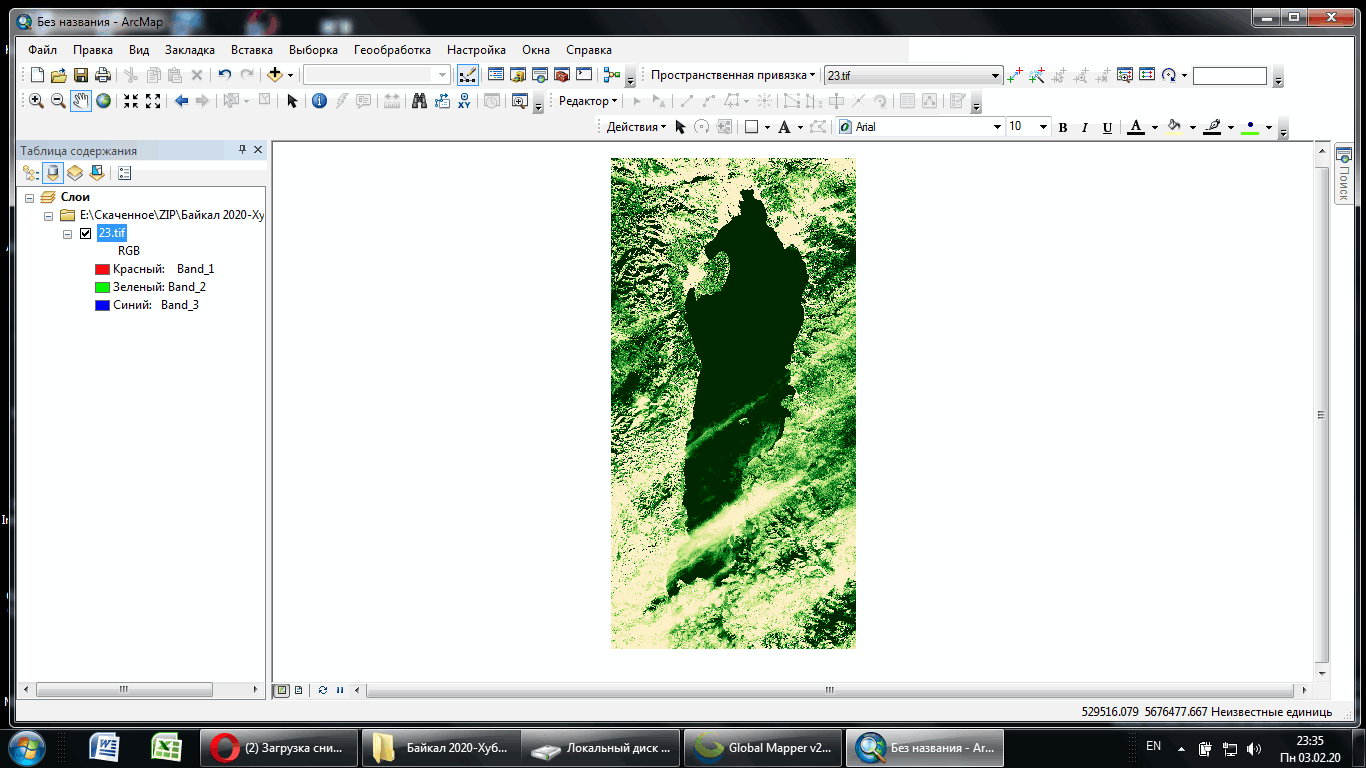This screenshot has width=1366, height=768.
Task: Open the Go To XY tool
Action: [x=463, y=100]
